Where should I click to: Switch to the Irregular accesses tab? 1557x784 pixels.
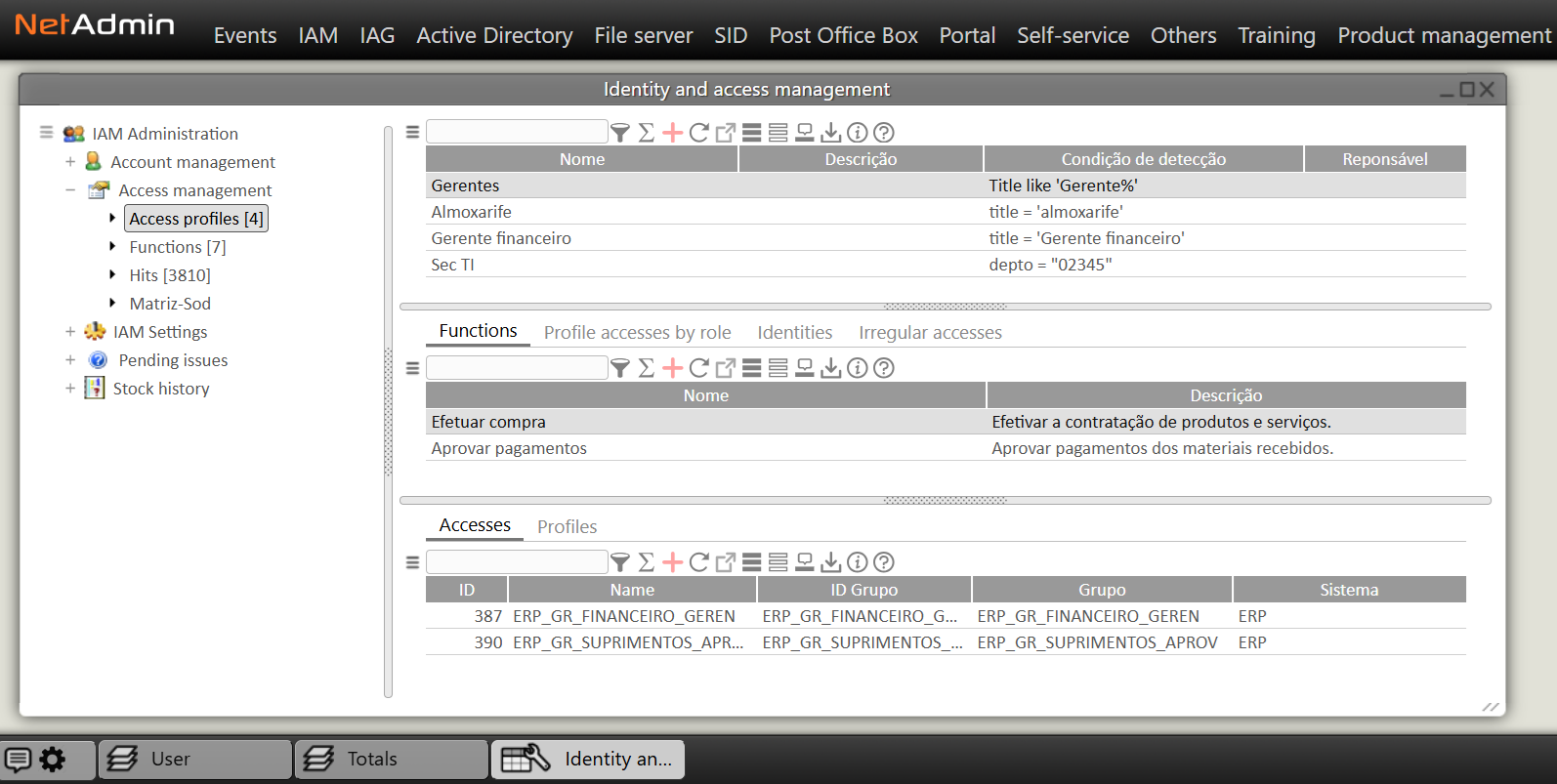[931, 333]
